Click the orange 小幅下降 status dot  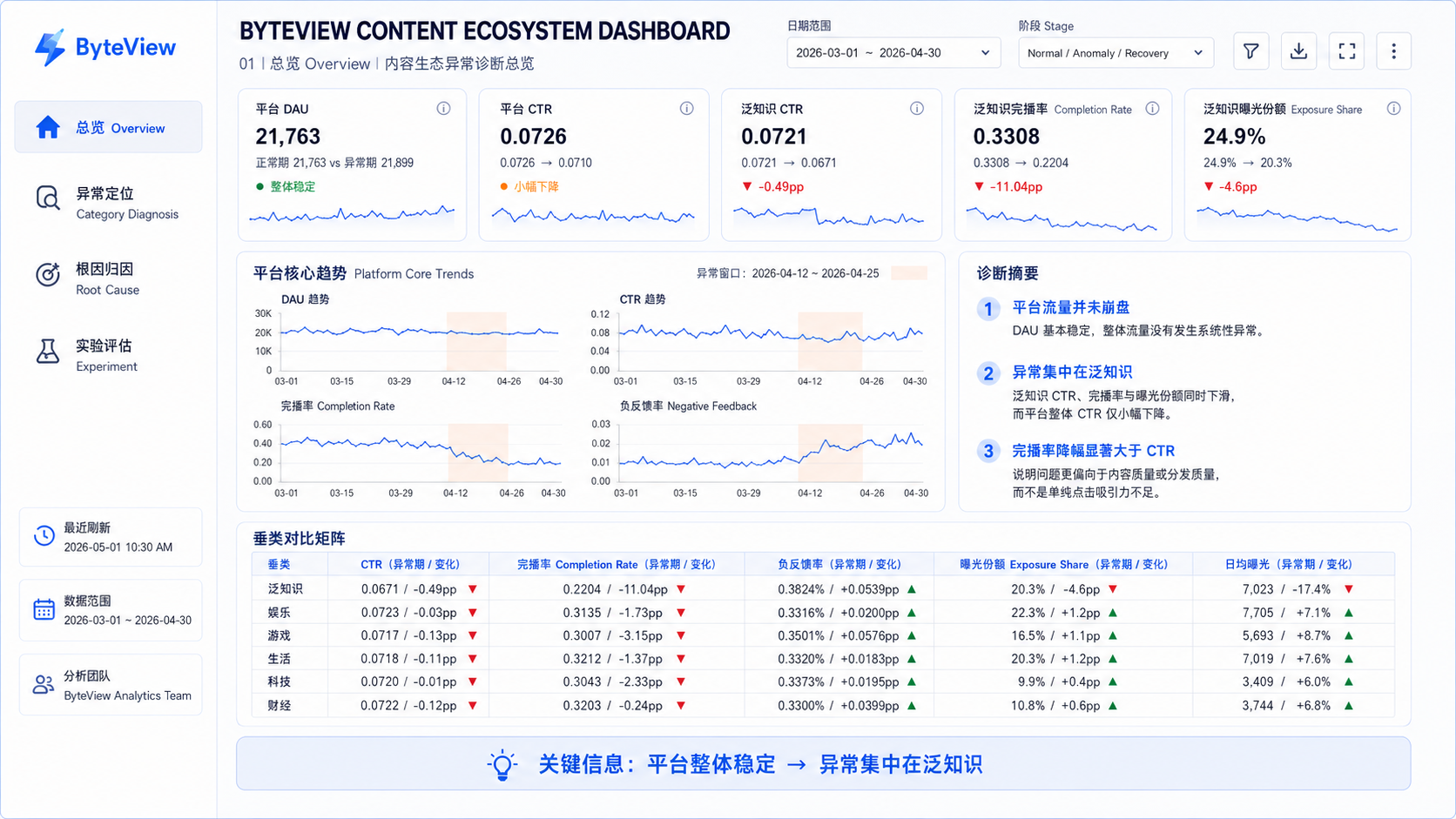pos(504,186)
